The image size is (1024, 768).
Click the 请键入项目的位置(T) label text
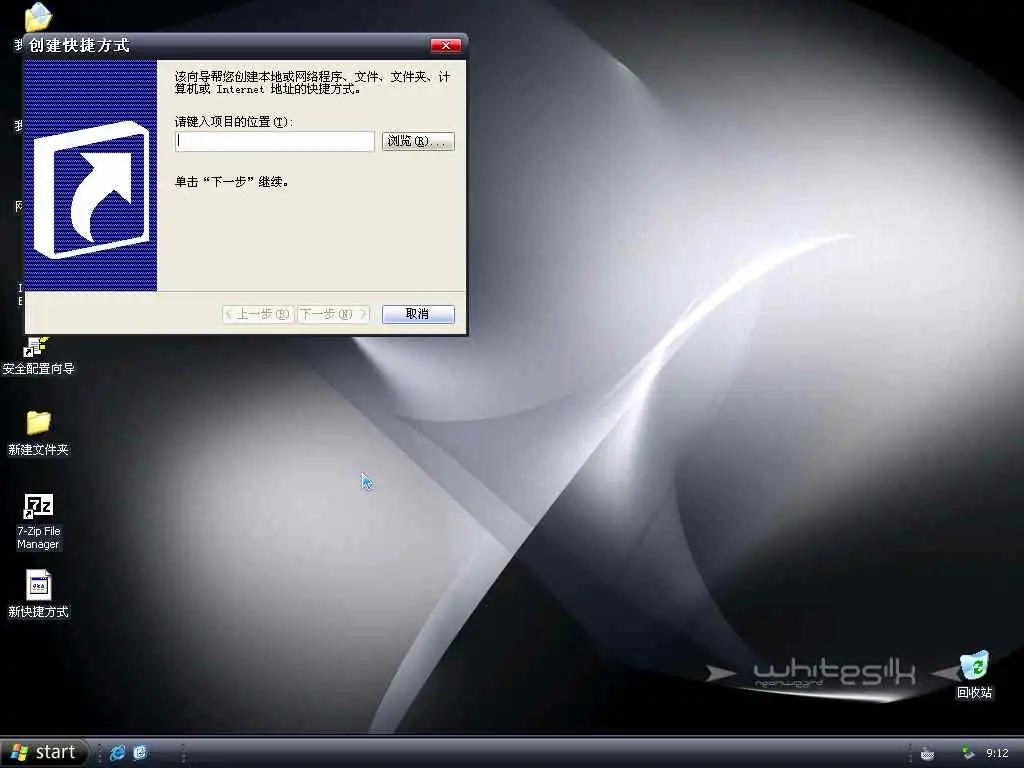(234, 121)
